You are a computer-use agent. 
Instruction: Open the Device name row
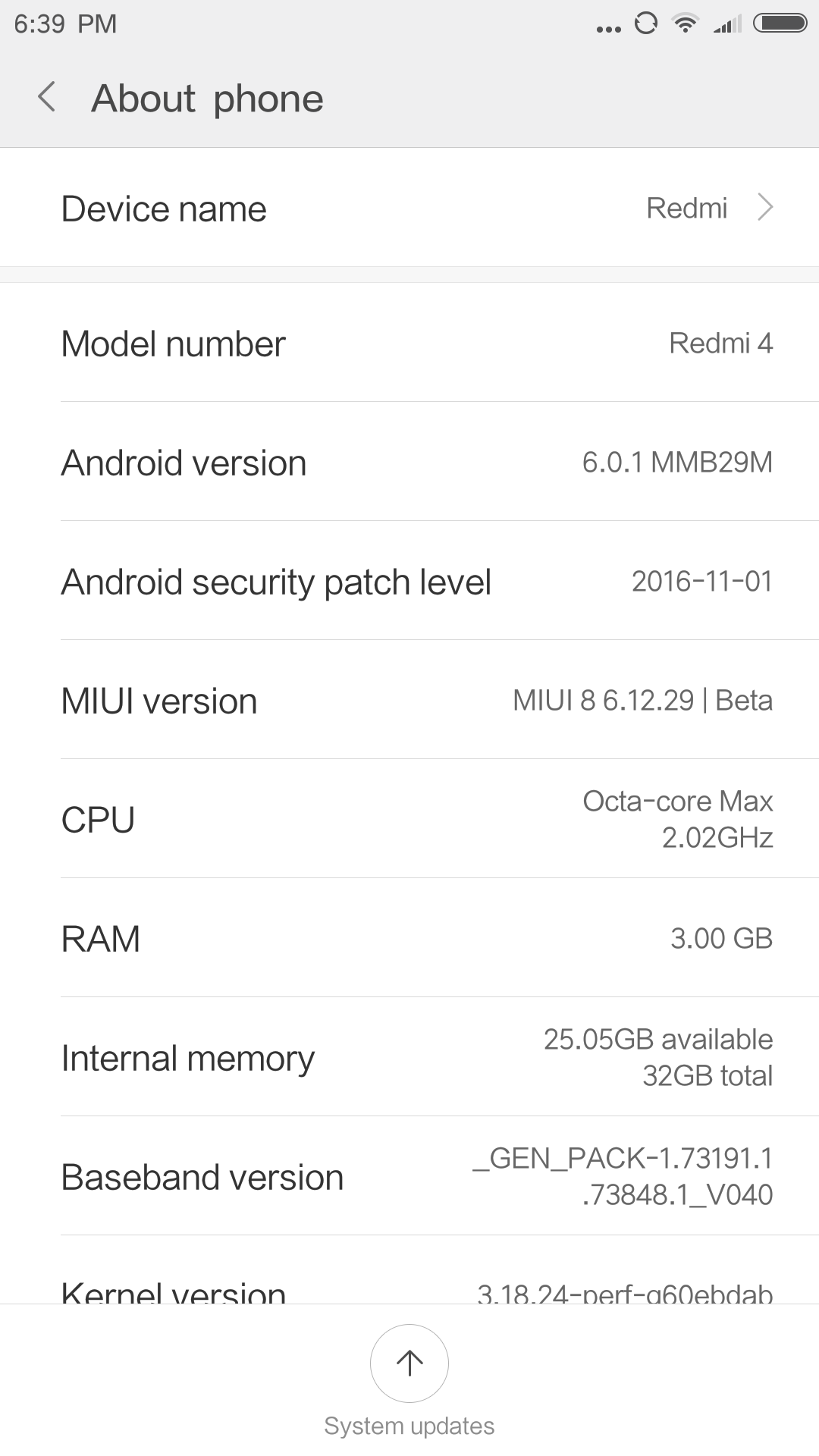click(x=409, y=208)
